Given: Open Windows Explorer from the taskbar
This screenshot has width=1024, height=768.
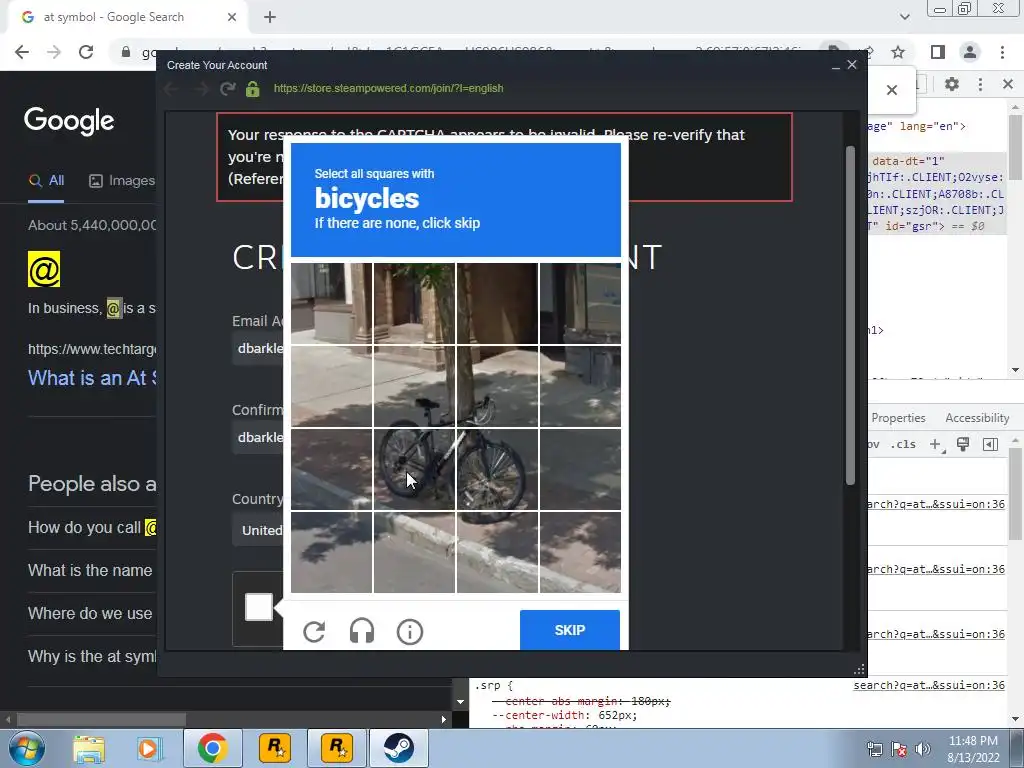Looking at the screenshot, I should pos(89,748).
